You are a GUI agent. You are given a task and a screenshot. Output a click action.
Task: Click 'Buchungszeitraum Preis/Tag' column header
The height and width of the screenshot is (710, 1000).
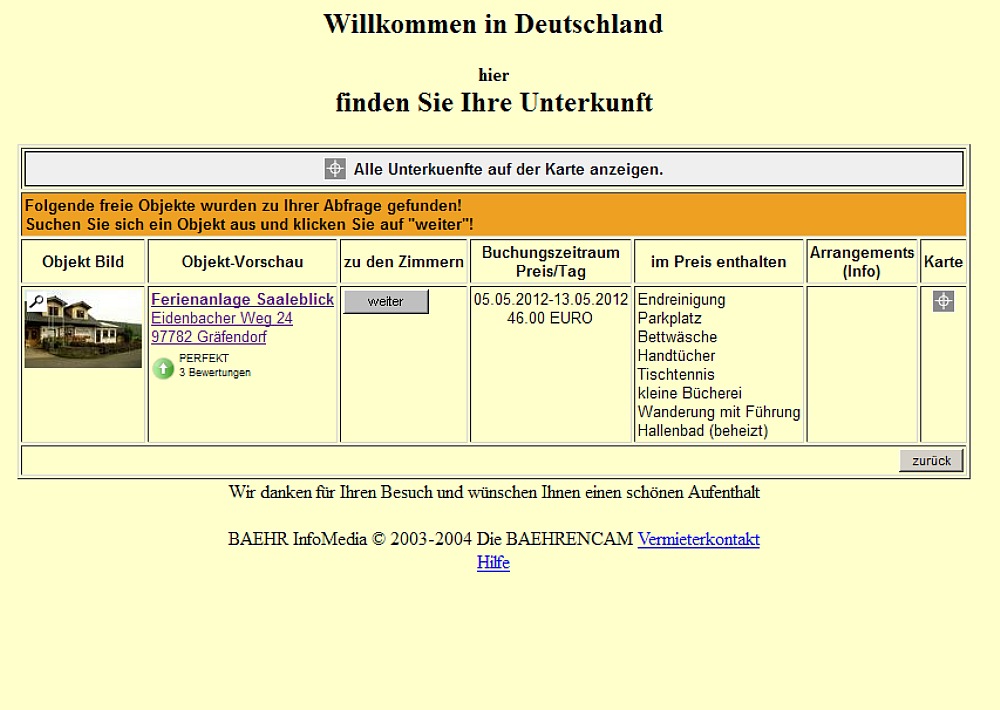(x=550, y=262)
